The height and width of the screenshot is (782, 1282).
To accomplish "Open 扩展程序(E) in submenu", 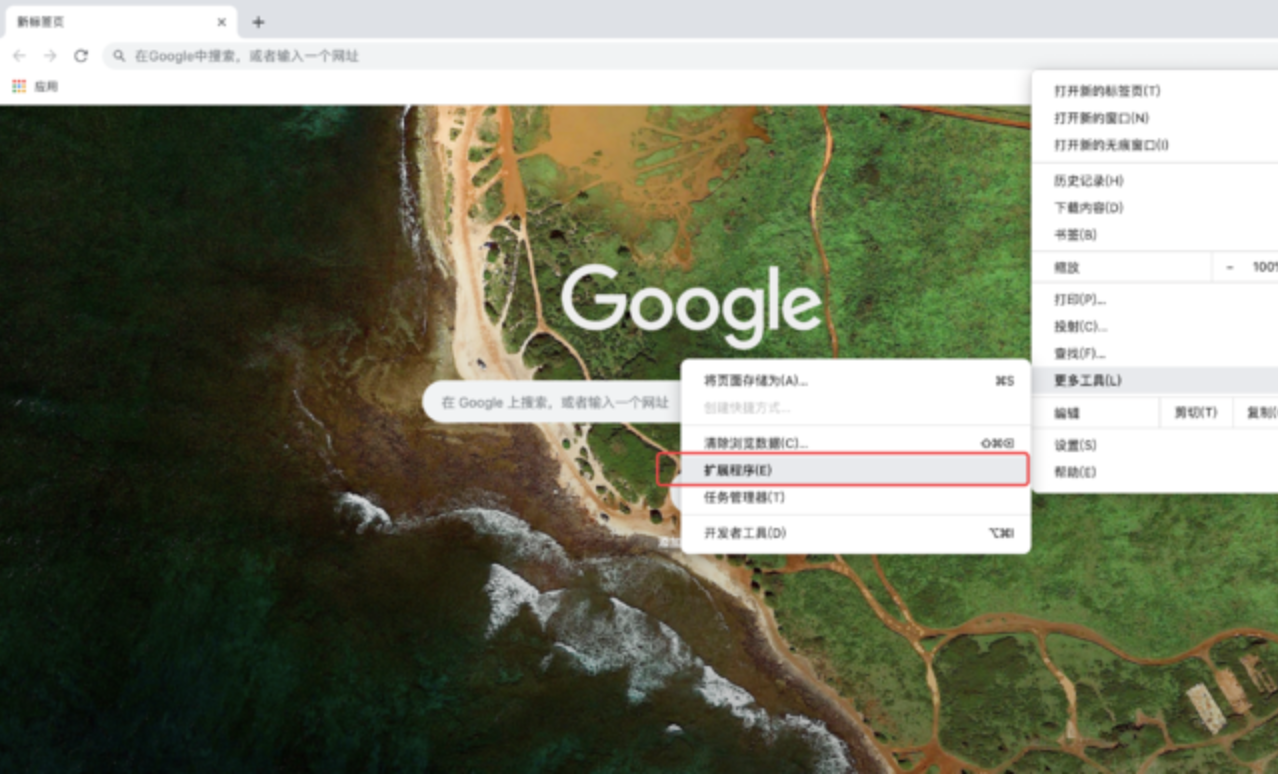I will coord(856,470).
